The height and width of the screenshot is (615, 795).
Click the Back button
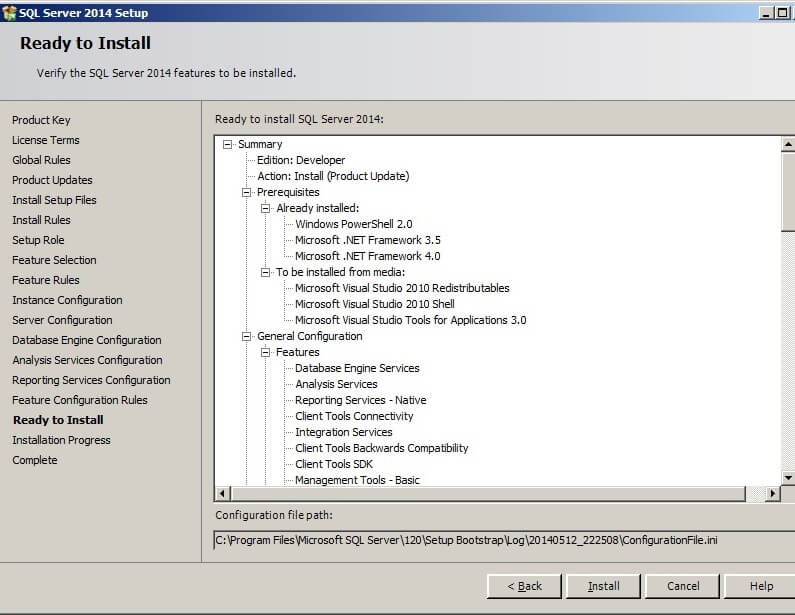click(524, 586)
